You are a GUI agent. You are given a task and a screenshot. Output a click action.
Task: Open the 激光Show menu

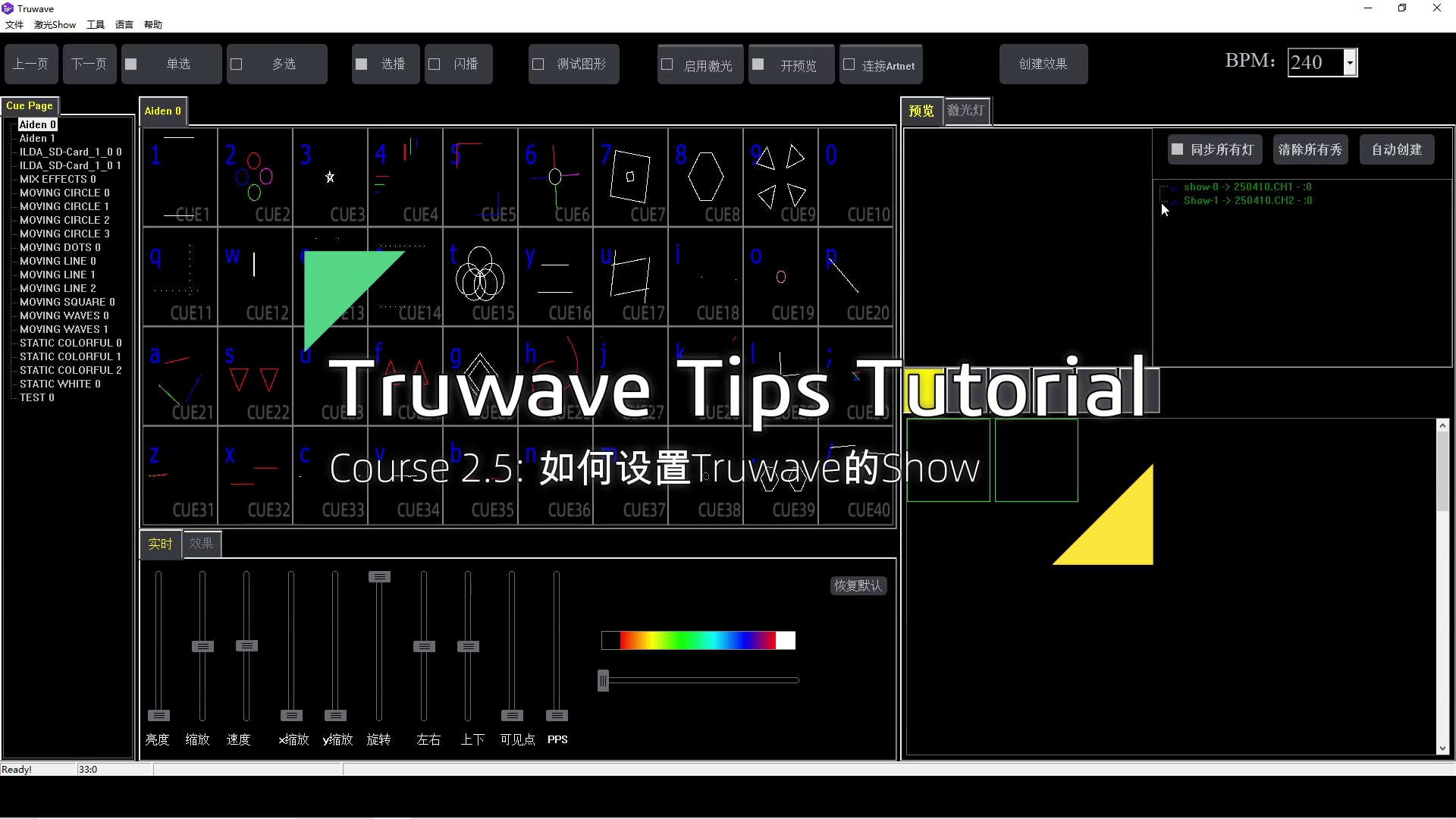(55, 24)
